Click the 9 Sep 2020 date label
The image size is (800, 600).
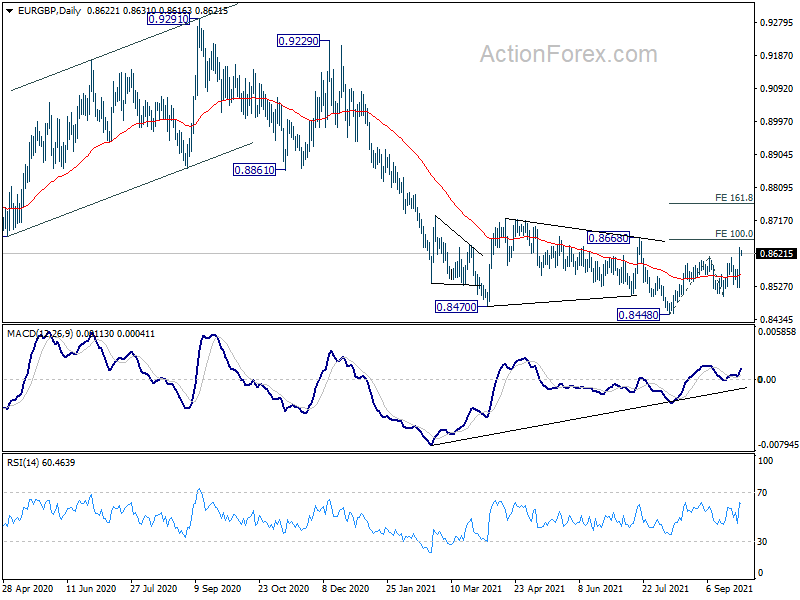click(x=218, y=588)
